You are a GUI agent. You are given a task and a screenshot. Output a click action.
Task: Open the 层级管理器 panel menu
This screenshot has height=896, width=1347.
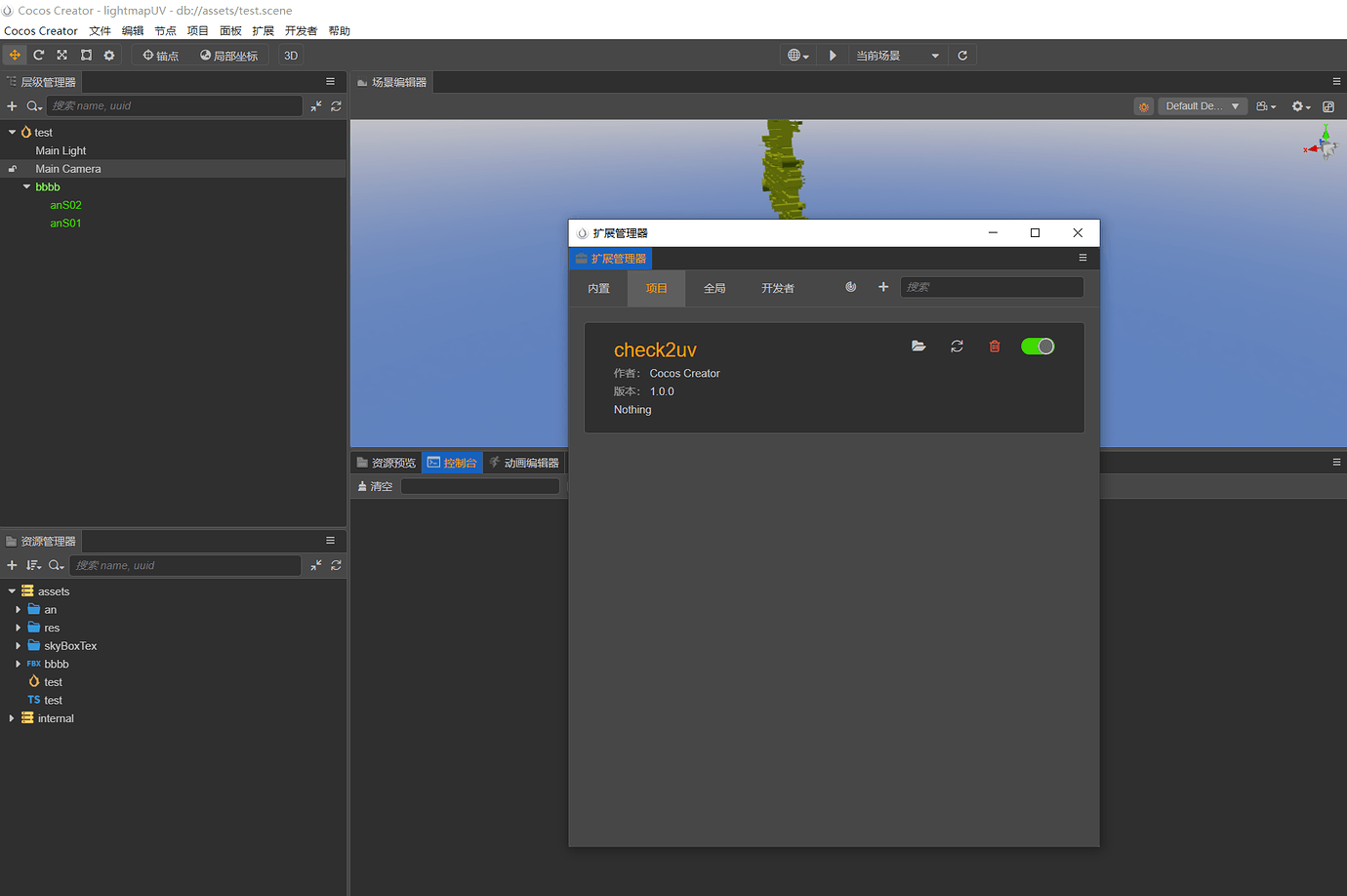point(330,82)
